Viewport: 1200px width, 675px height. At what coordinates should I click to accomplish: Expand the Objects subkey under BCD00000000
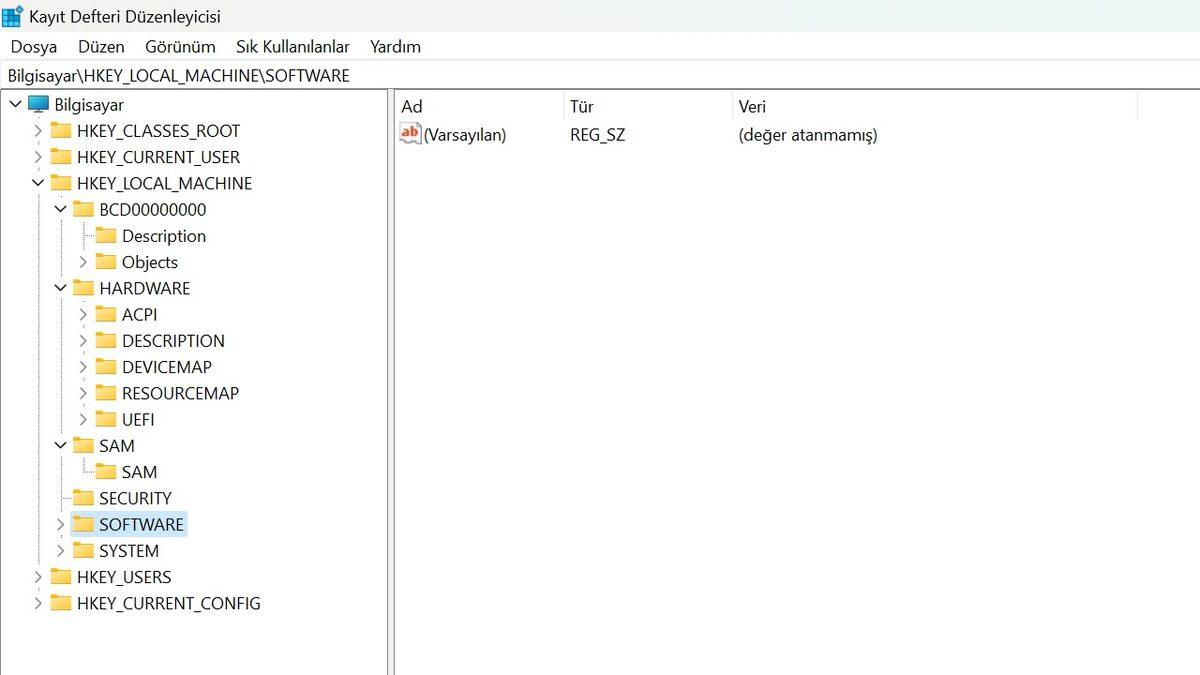tap(84, 262)
